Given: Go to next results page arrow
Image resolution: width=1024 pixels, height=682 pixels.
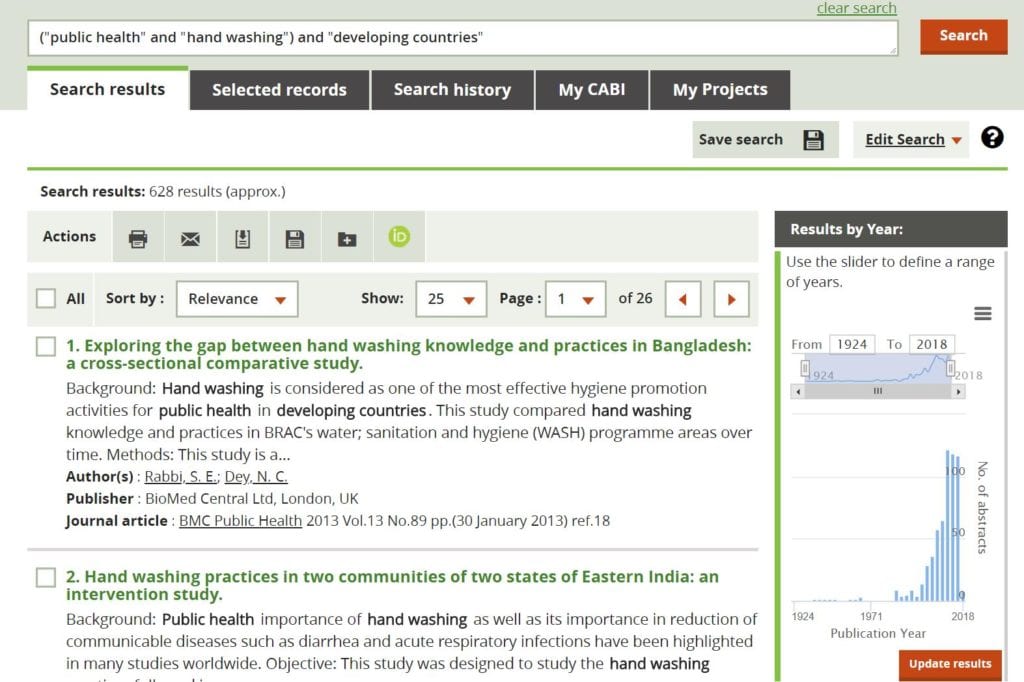Looking at the screenshot, I should pos(732,299).
